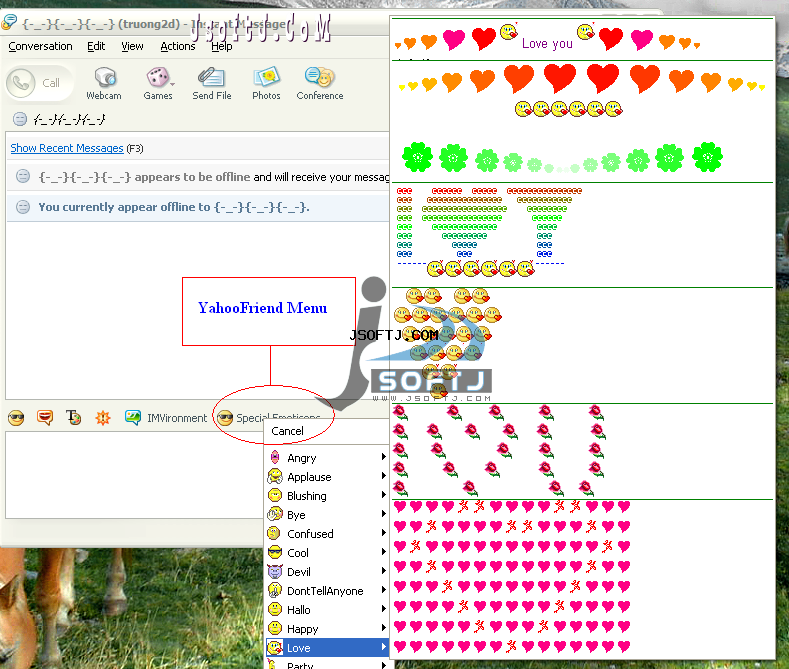This screenshot has width=789, height=669.
Task: Click the Angry emoticon icon
Action: tap(275, 457)
